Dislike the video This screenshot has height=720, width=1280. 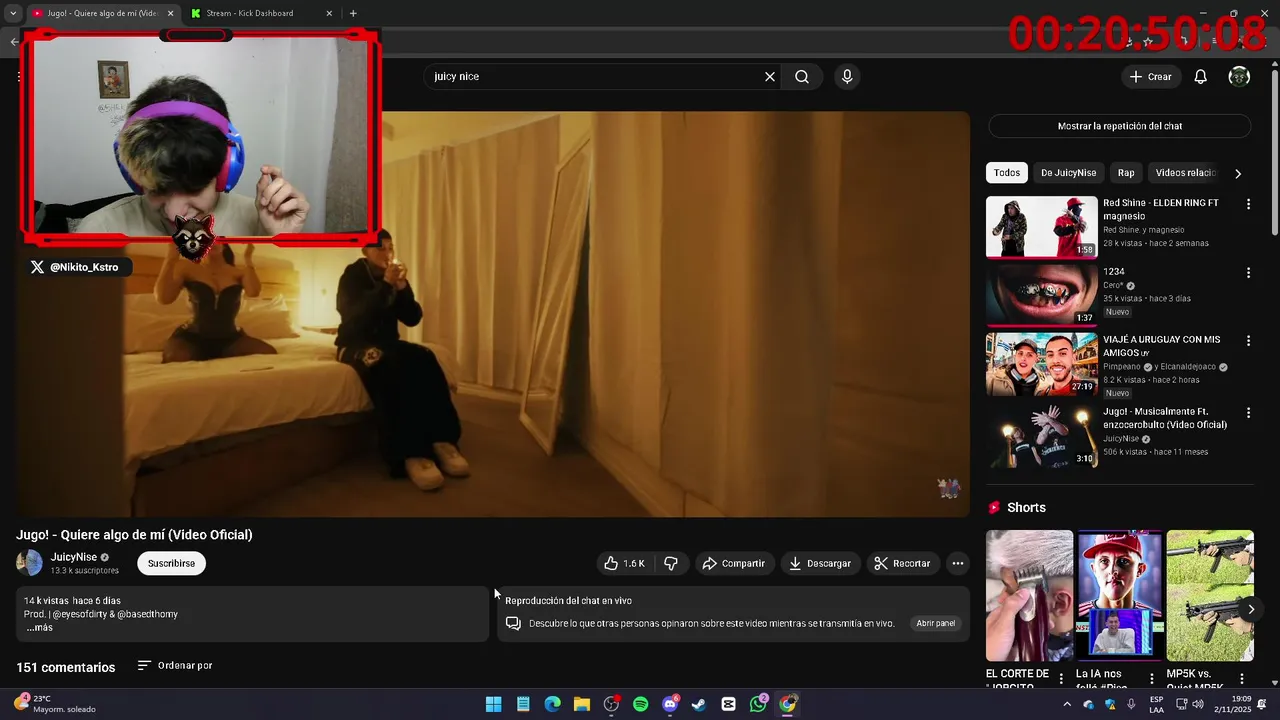pos(671,564)
